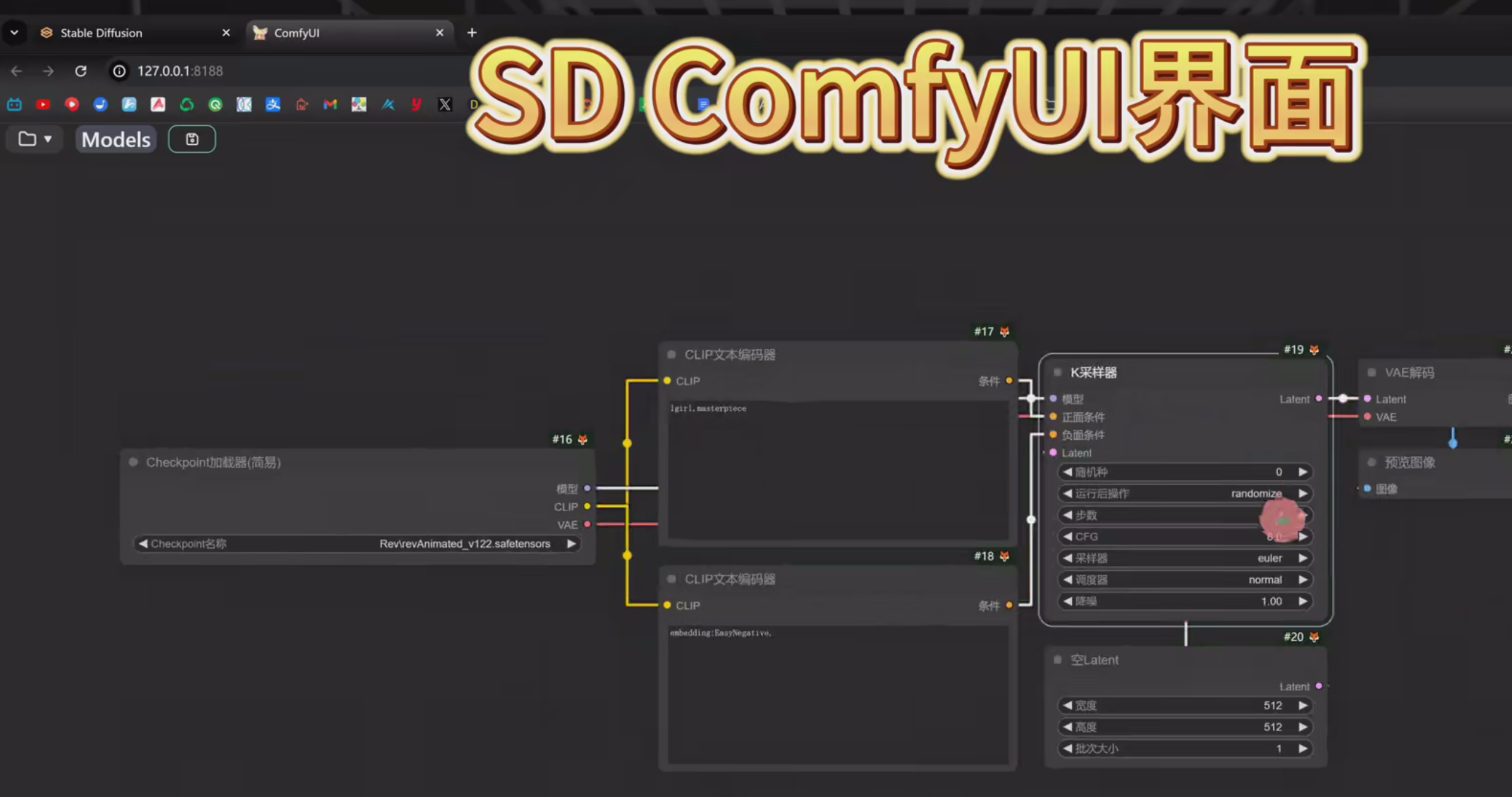Click the fox badge on node #16

point(583,439)
